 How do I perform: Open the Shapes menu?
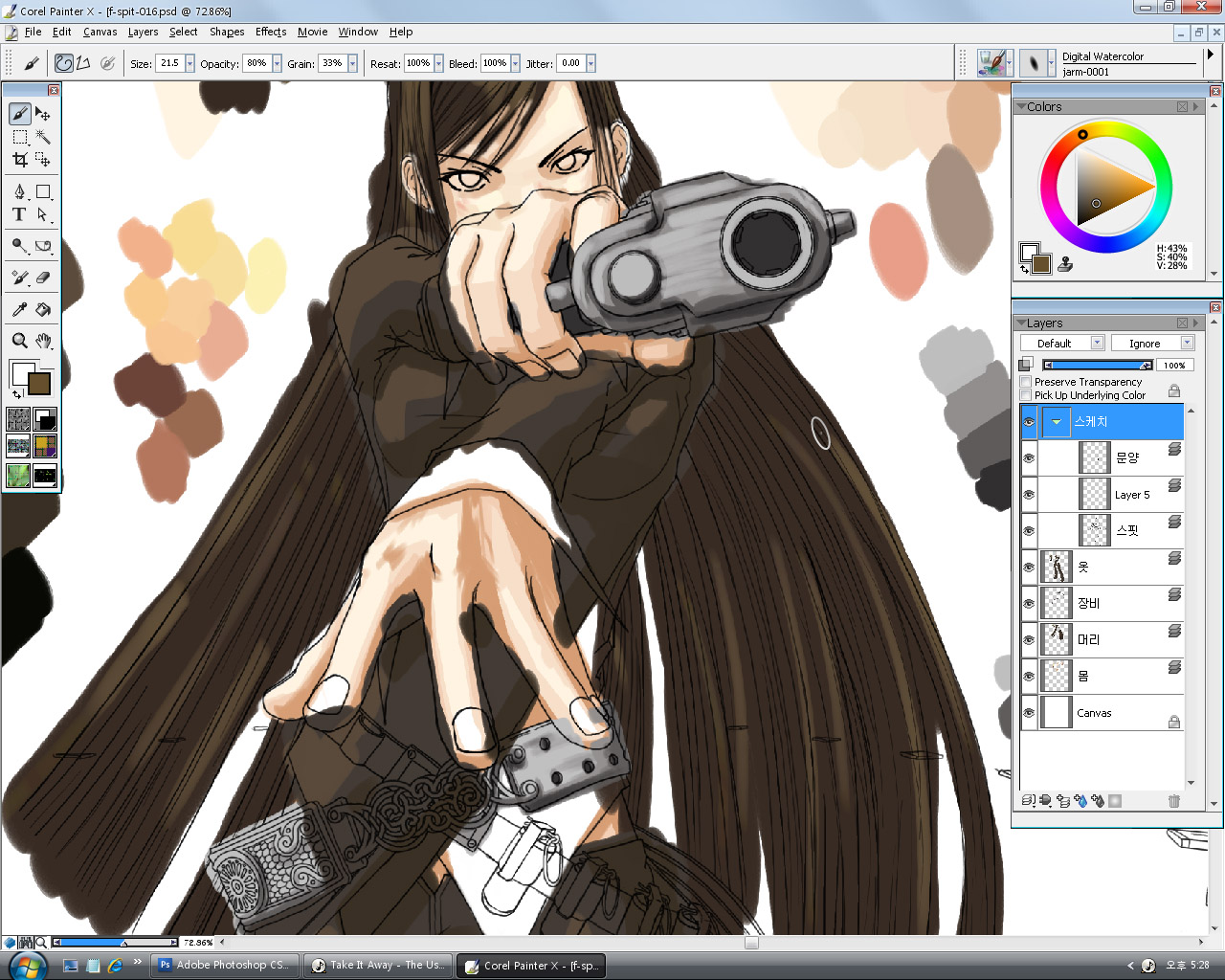coord(227,32)
